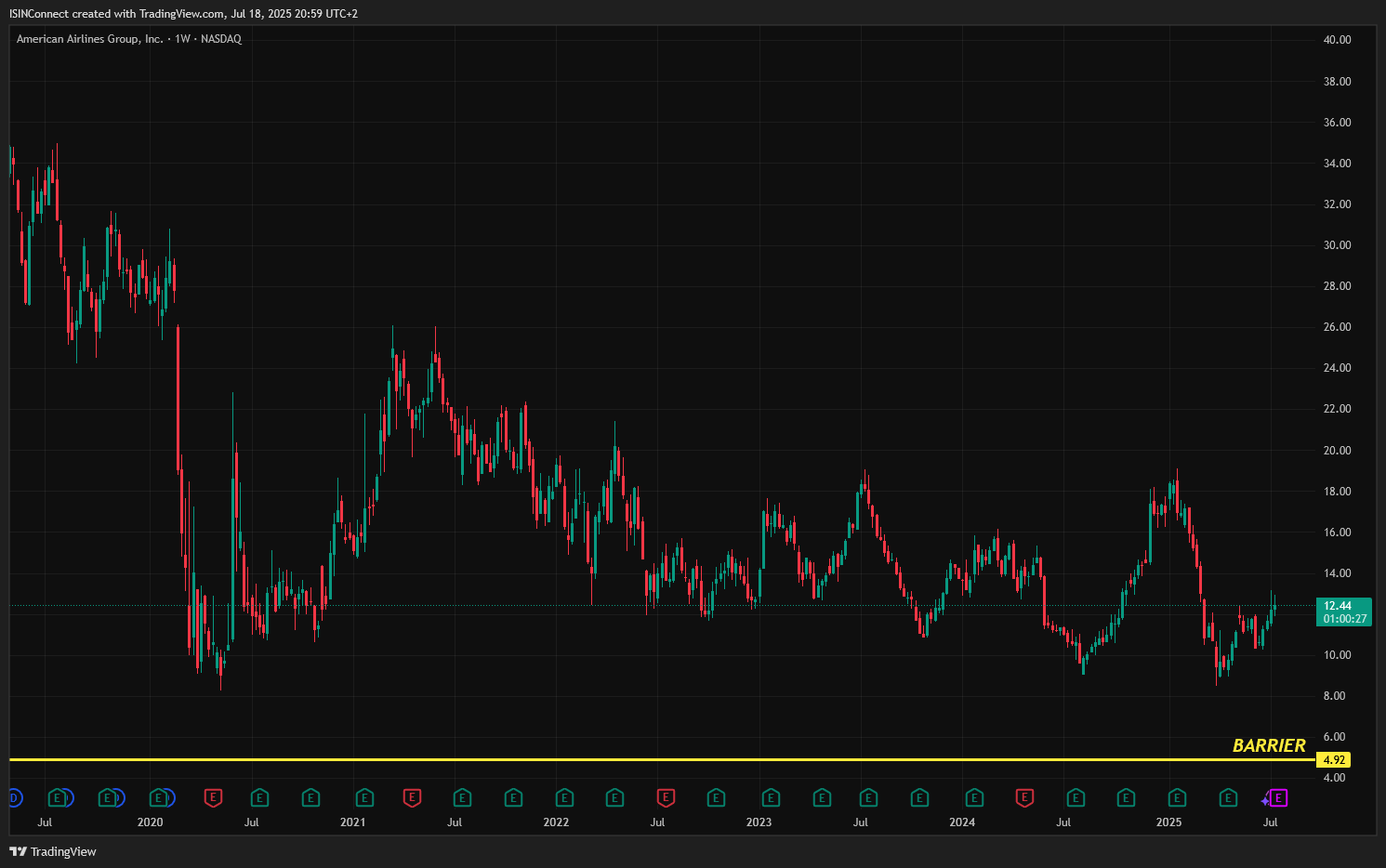Screen dimensions: 1386x868
Task: Click the 2022 label on time axis
Action: (556, 822)
